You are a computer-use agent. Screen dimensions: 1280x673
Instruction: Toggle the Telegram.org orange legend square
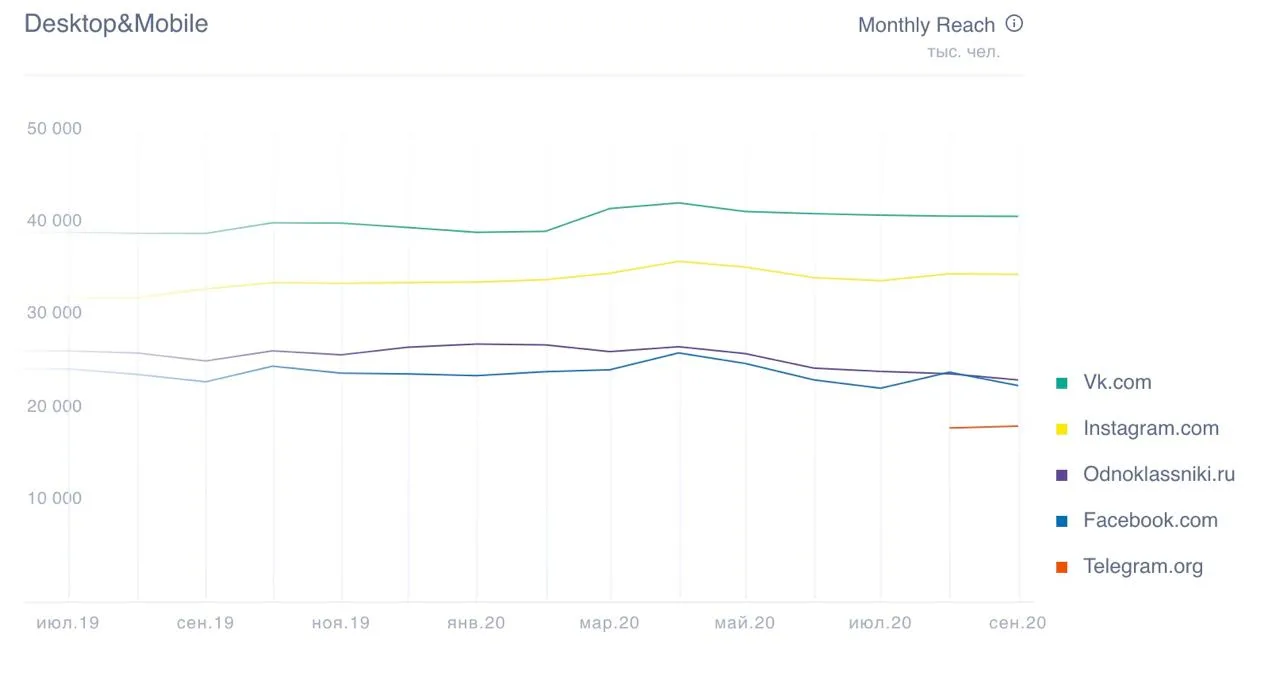point(1061,567)
